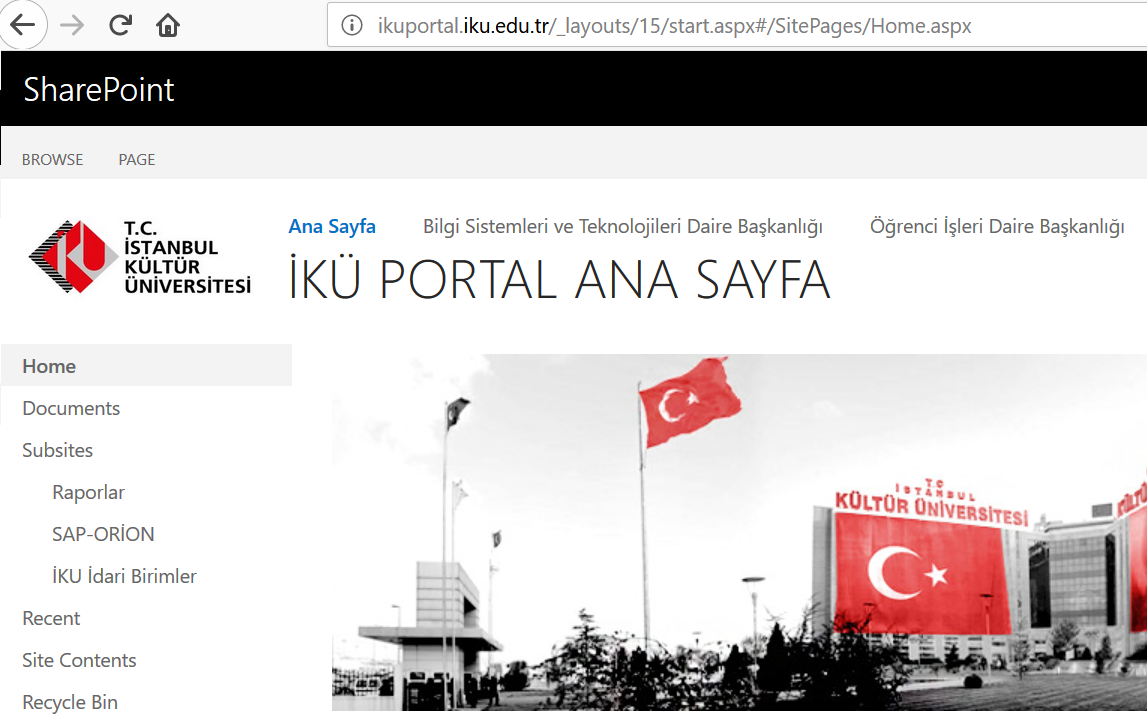
Task: Switch to the BROWSE ribbon tab
Action: 53,159
